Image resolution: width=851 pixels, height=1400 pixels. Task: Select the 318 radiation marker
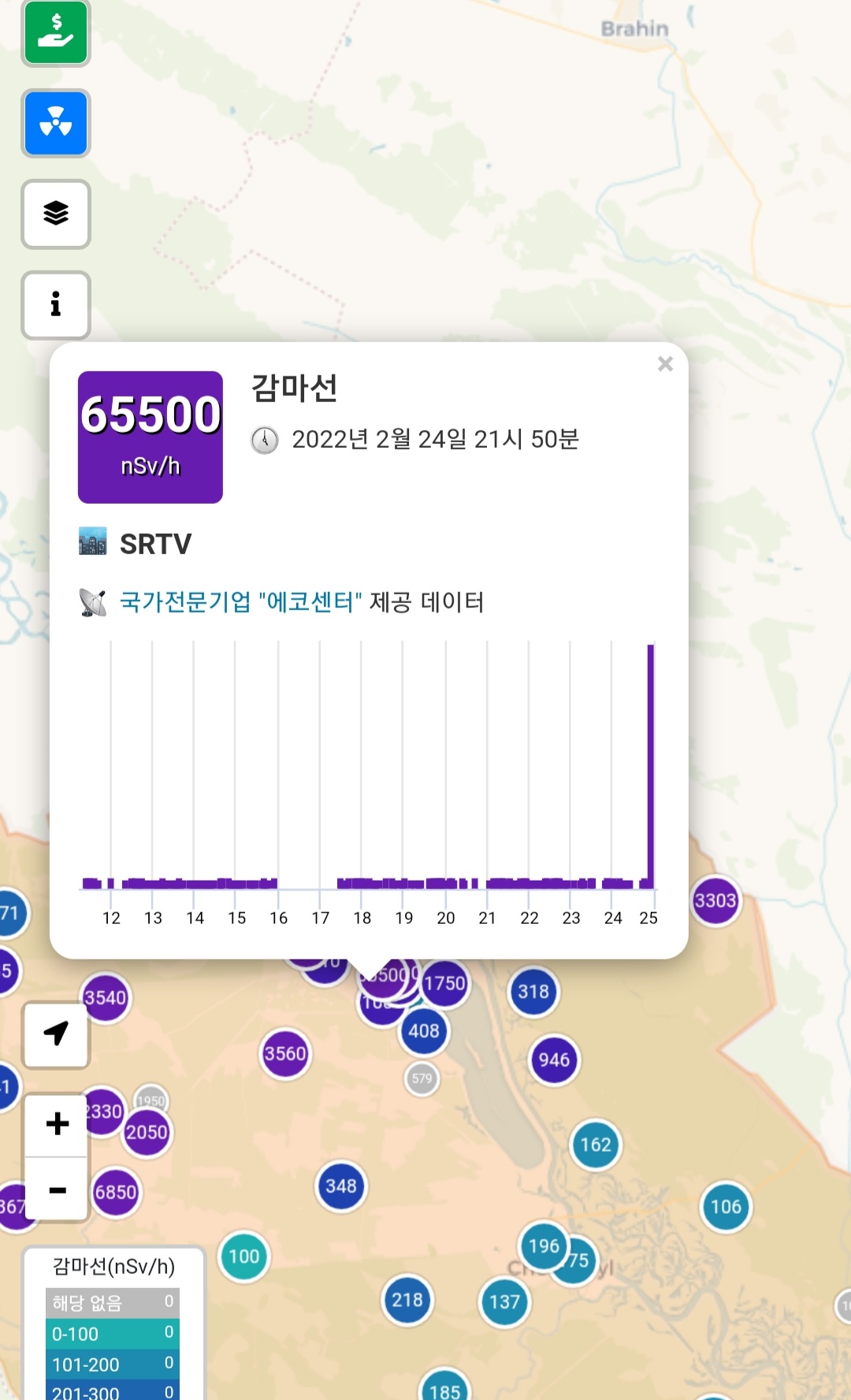[x=533, y=991]
